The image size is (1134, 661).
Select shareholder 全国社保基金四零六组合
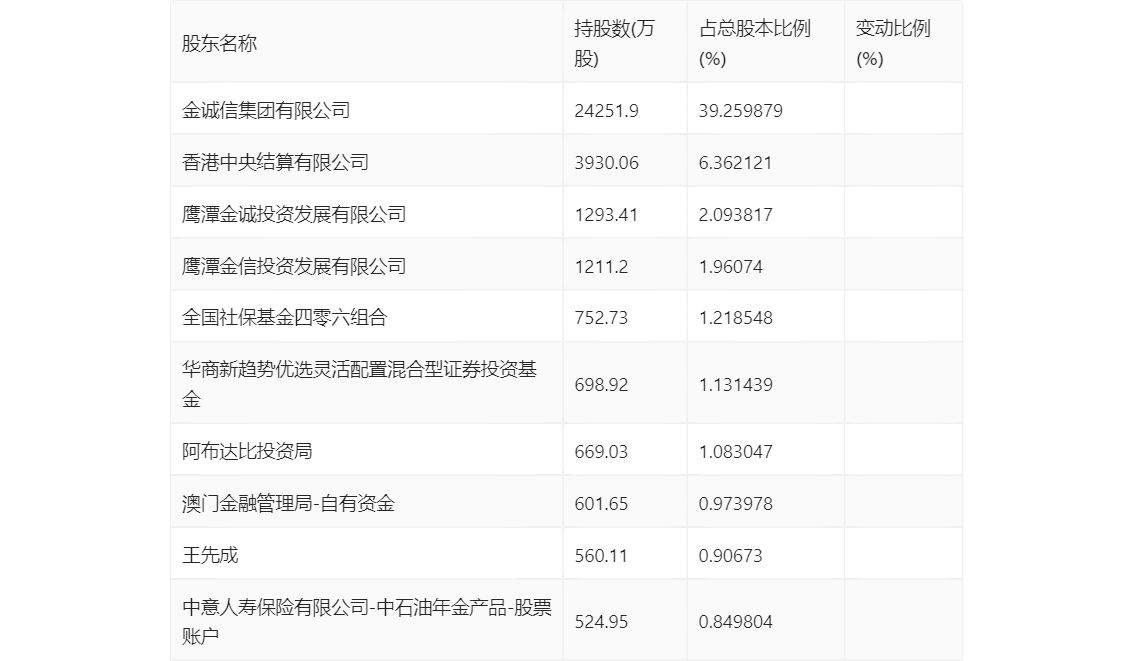click(285, 317)
